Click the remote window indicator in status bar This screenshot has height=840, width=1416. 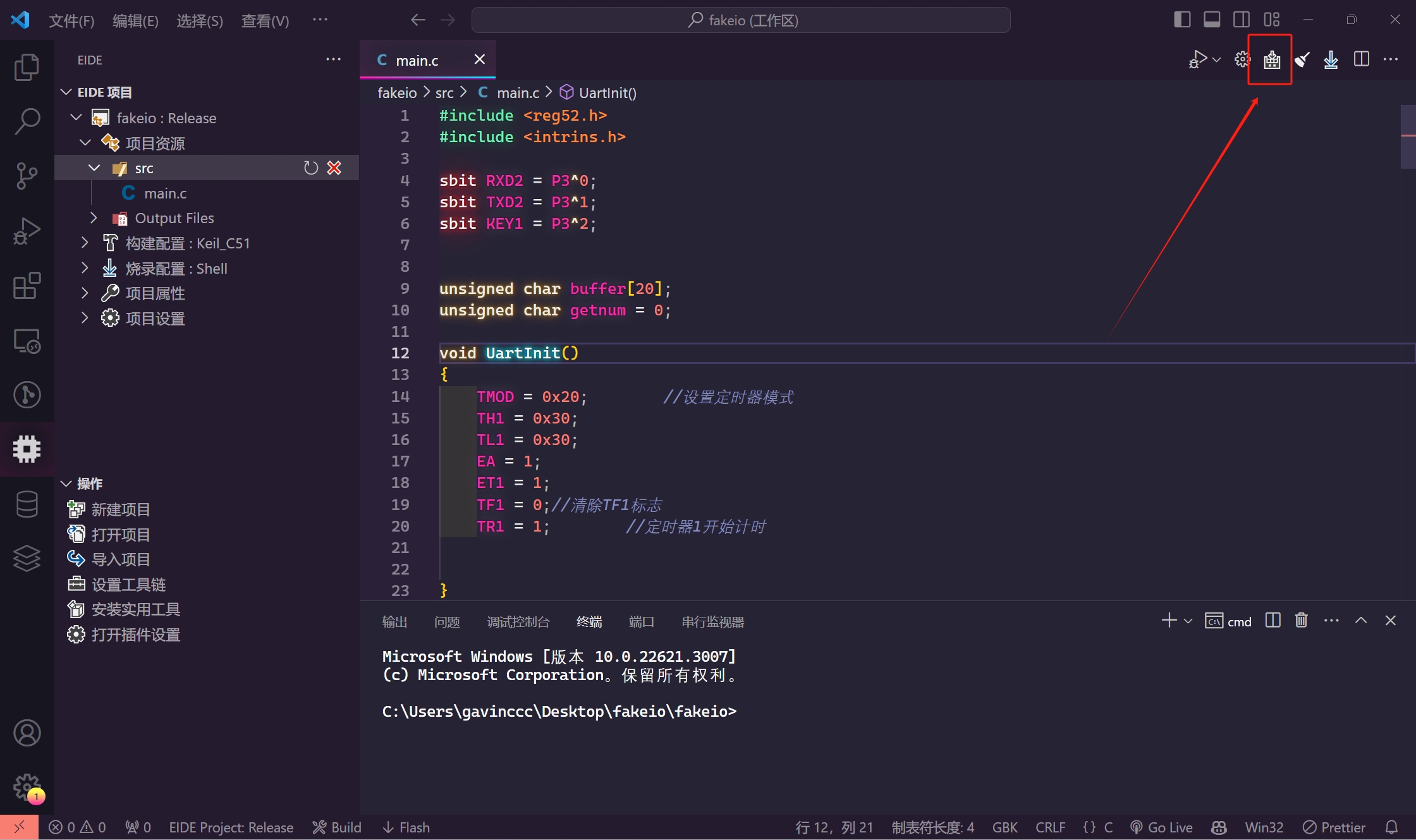point(19,827)
